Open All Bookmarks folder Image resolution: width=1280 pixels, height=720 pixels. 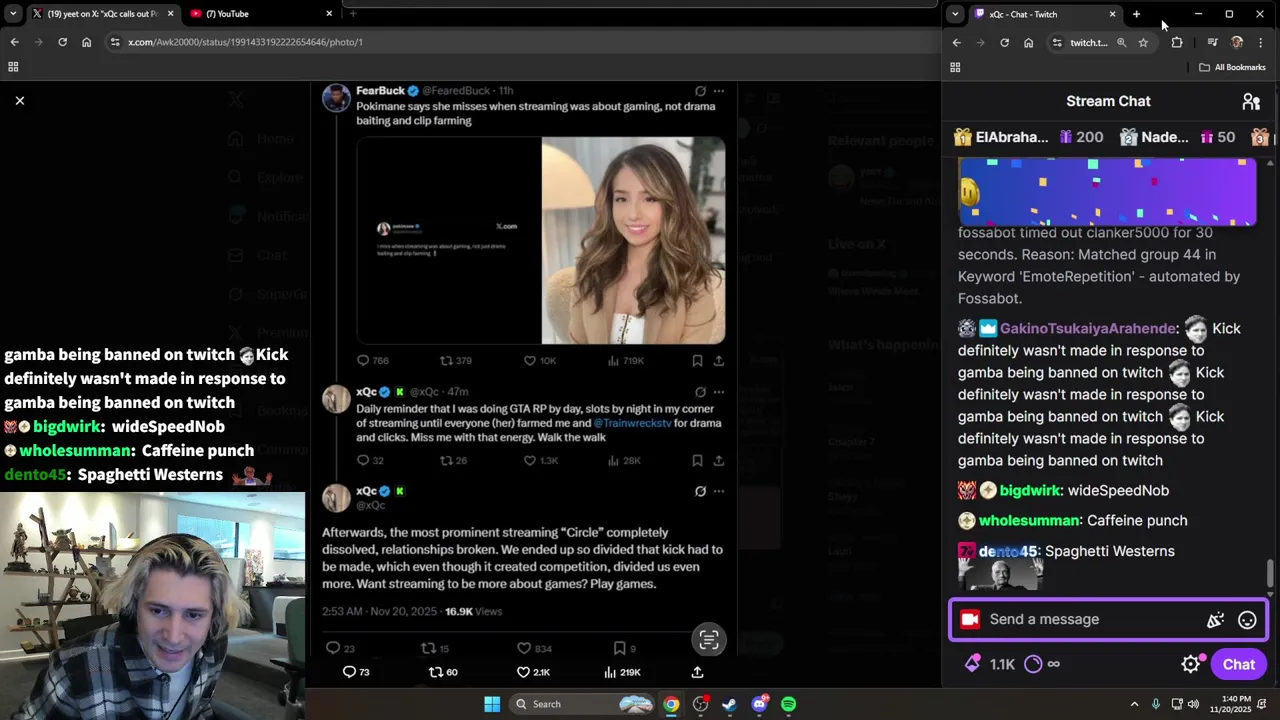coord(1232,67)
